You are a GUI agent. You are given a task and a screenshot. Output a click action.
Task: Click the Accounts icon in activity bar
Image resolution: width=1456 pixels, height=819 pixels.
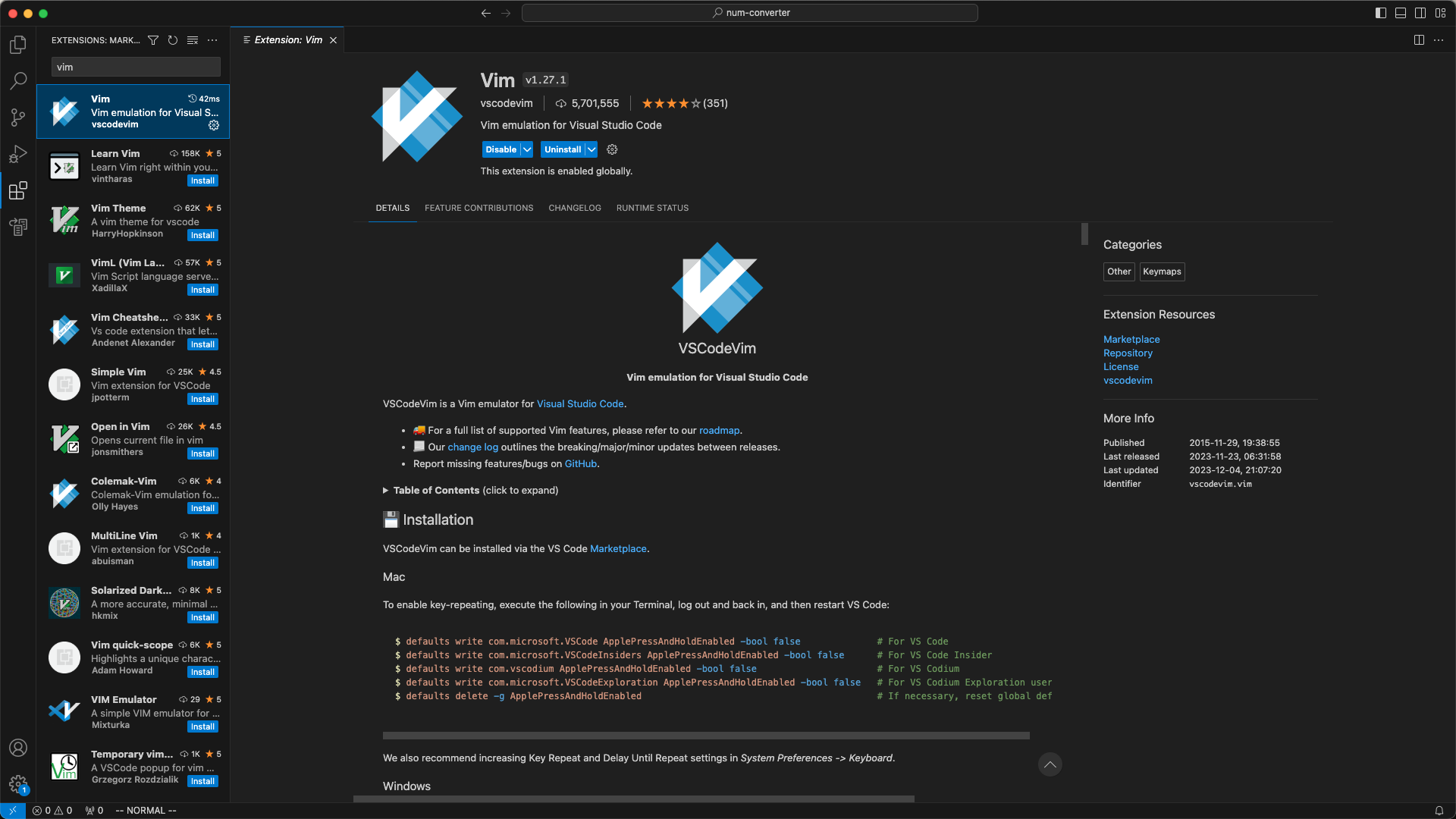point(18,748)
